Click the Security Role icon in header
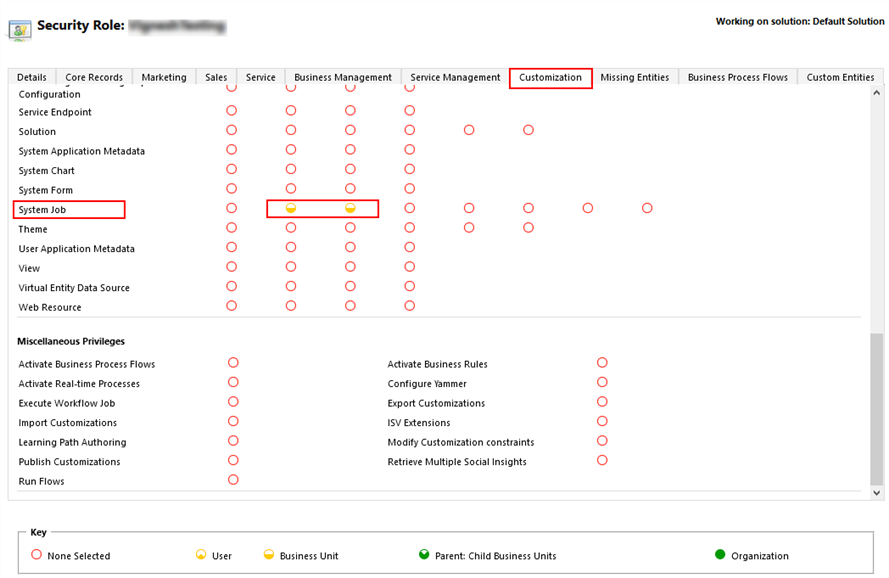889x578 pixels. coord(19,28)
